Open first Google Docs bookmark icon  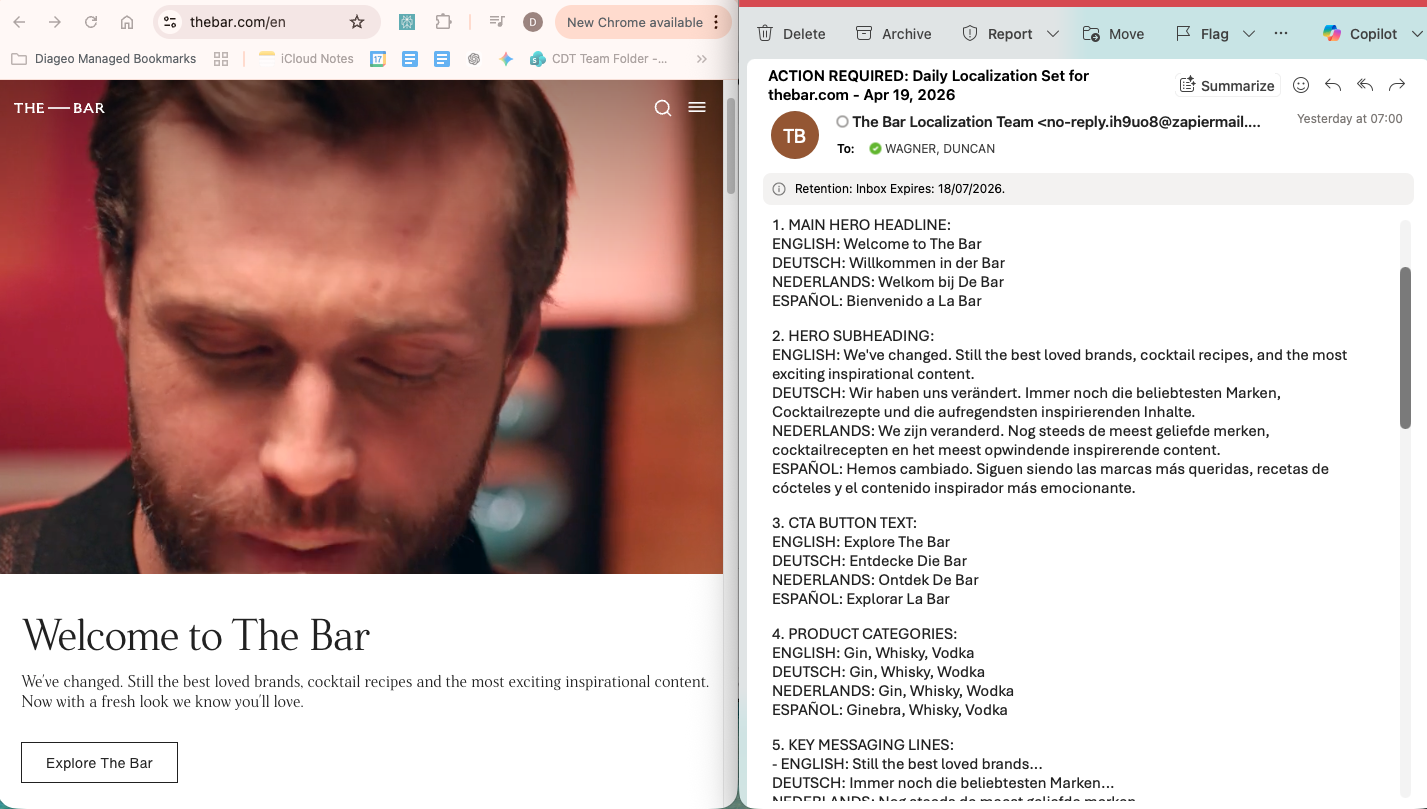[410, 59]
